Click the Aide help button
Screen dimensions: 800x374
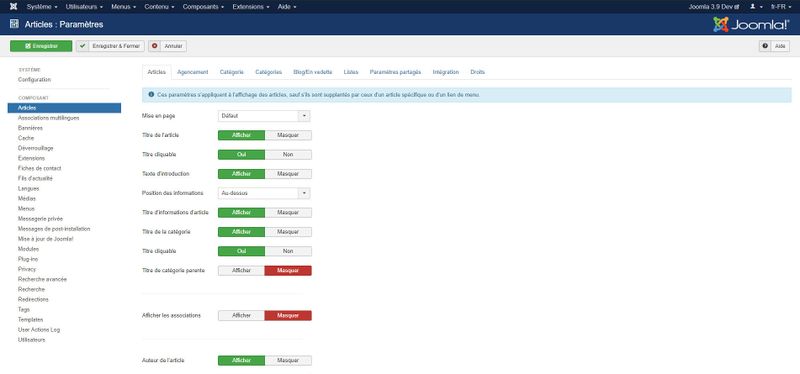(x=774, y=46)
